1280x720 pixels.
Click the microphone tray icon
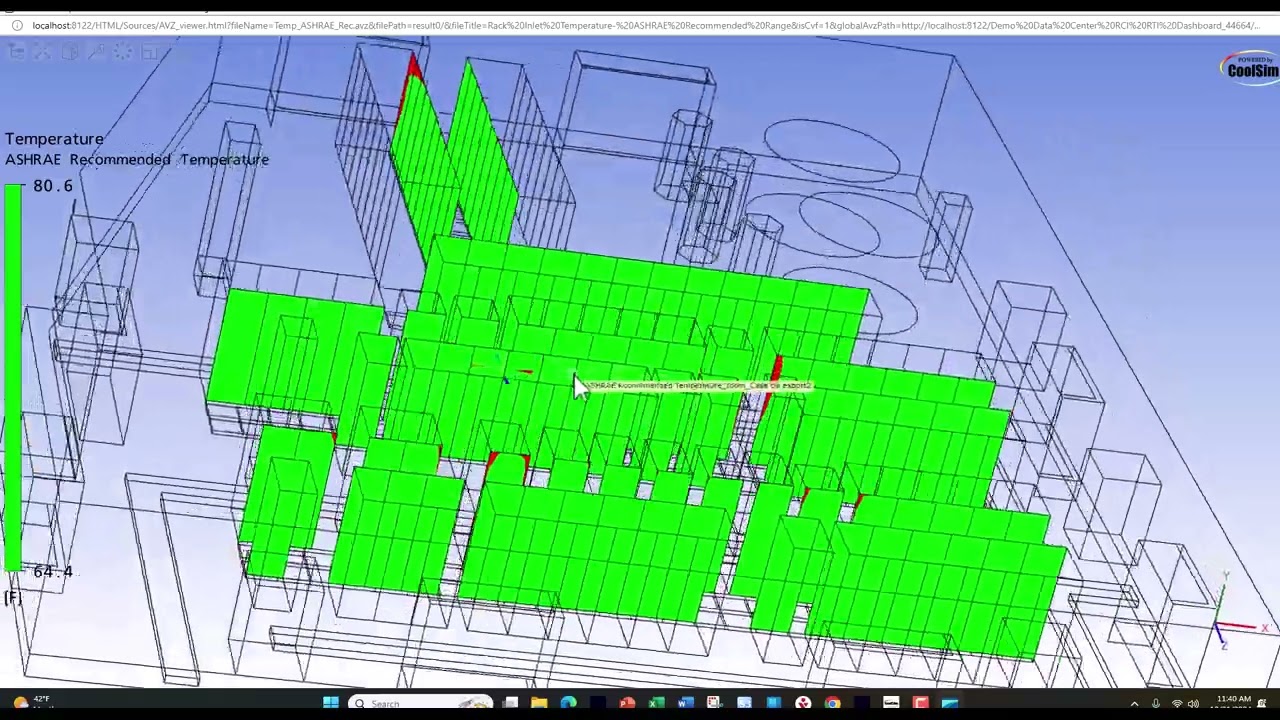click(x=1156, y=704)
